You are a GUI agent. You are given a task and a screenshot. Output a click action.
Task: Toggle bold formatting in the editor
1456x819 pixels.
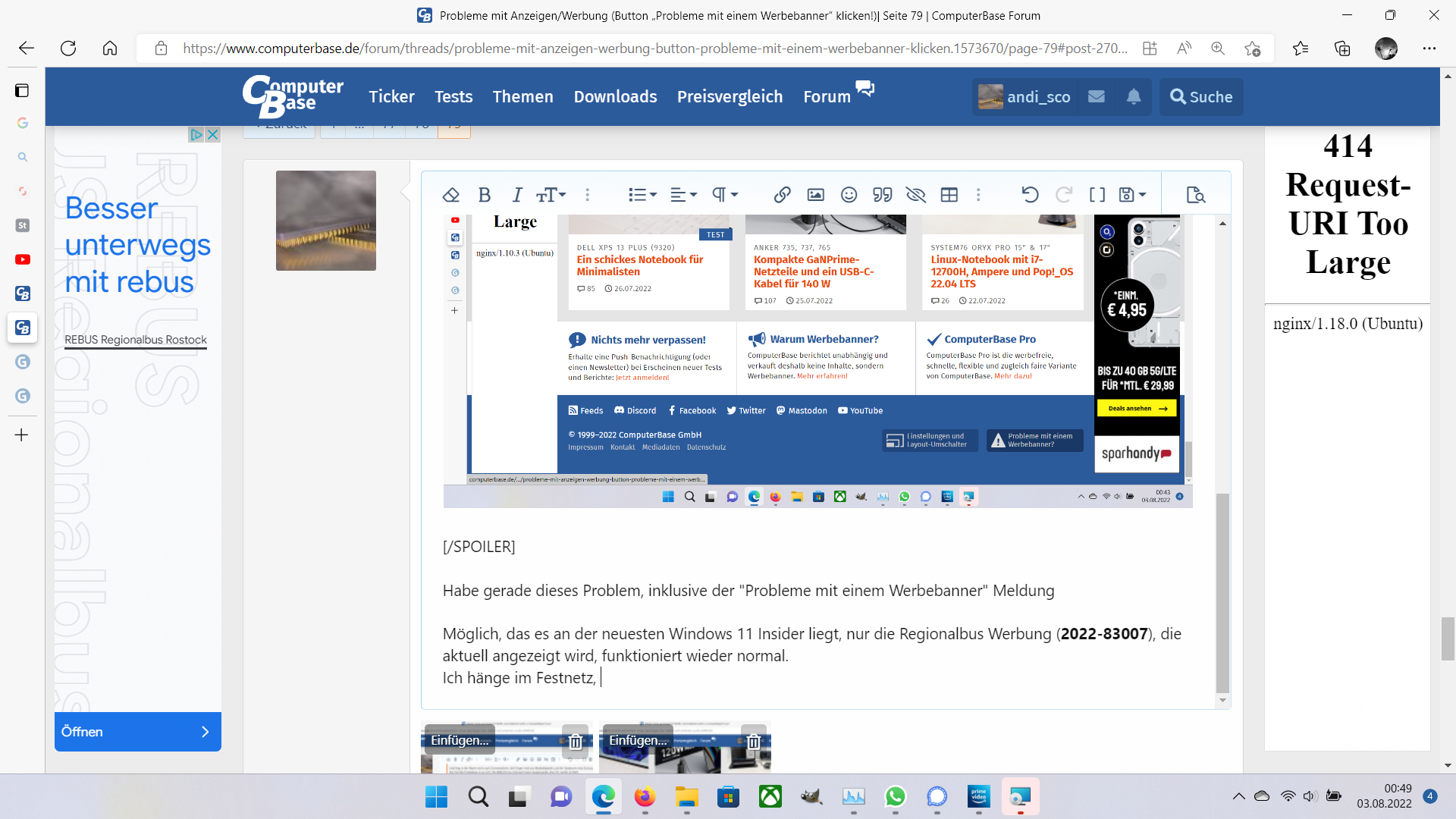click(x=485, y=195)
